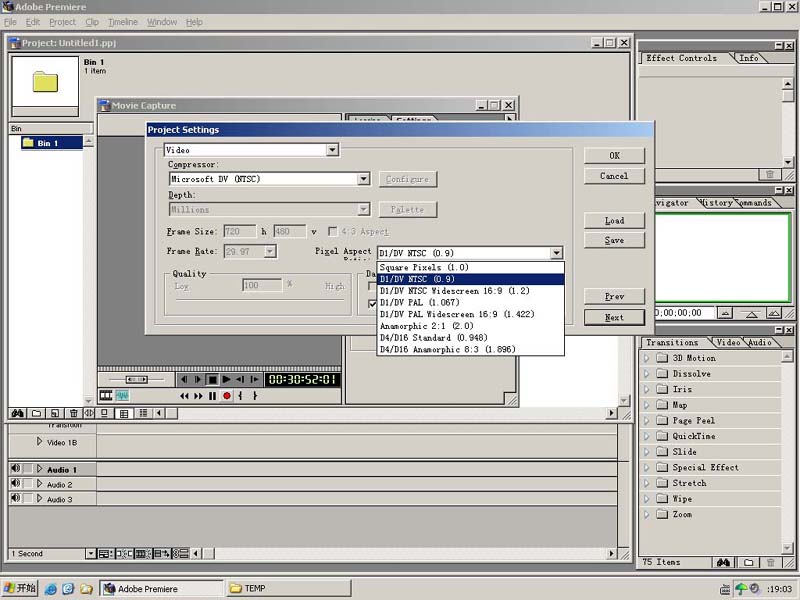This screenshot has height=600, width=800.
Task: Click the Load settings button
Action: 614,221
